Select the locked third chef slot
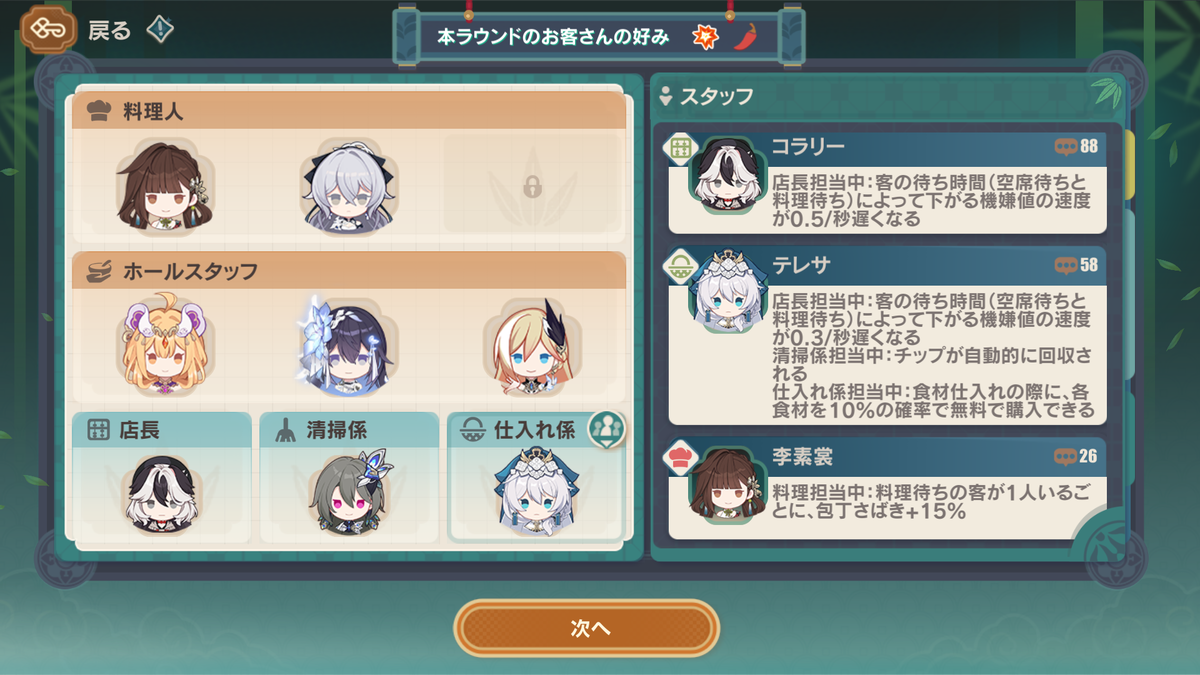1200x675 pixels. coord(532,186)
